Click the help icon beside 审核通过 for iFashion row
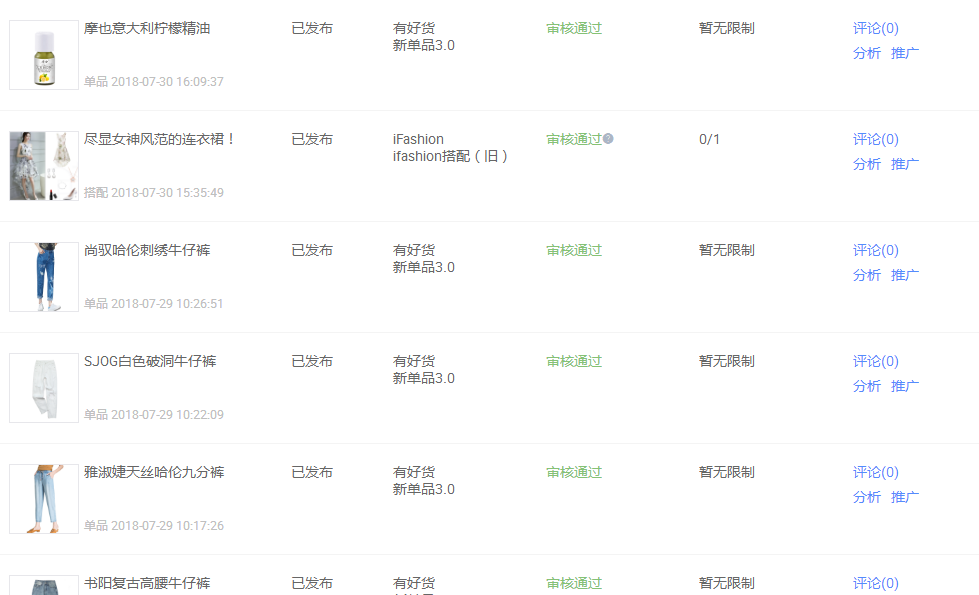Screen dimensions: 979x595 click(608, 139)
